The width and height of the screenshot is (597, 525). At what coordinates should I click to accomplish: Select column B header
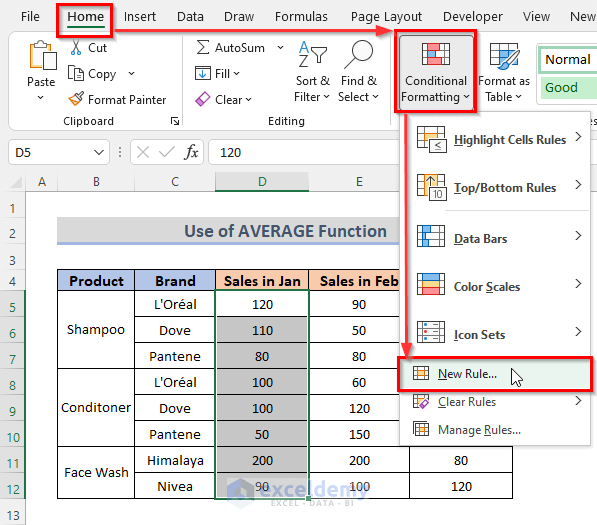tap(96, 182)
